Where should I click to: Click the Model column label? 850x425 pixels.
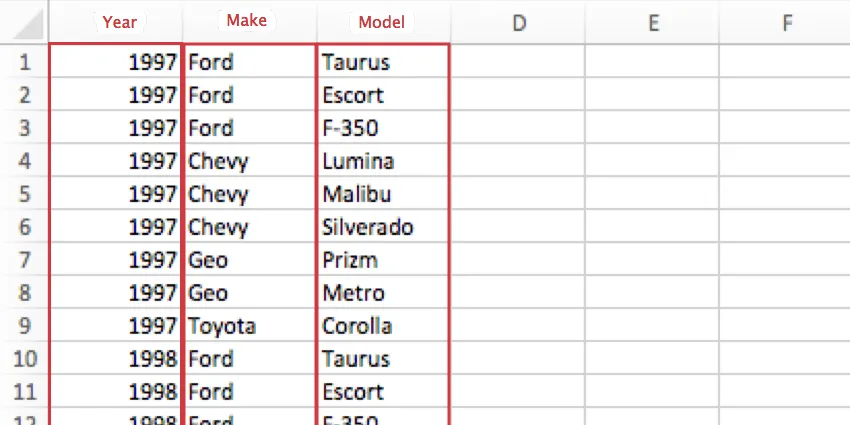point(381,22)
